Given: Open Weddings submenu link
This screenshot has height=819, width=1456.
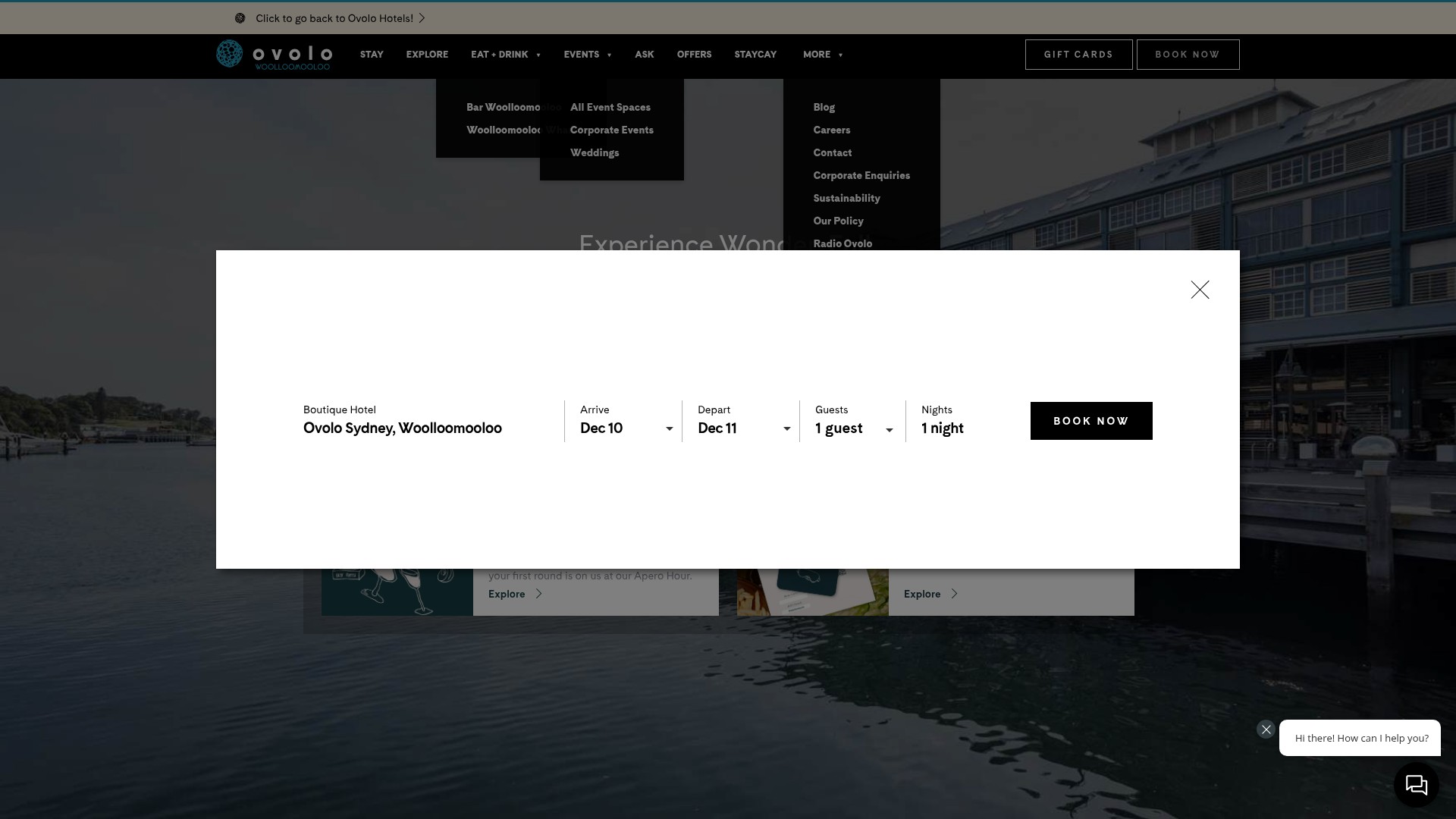Looking at the screenshot, I should coord(595,153).
